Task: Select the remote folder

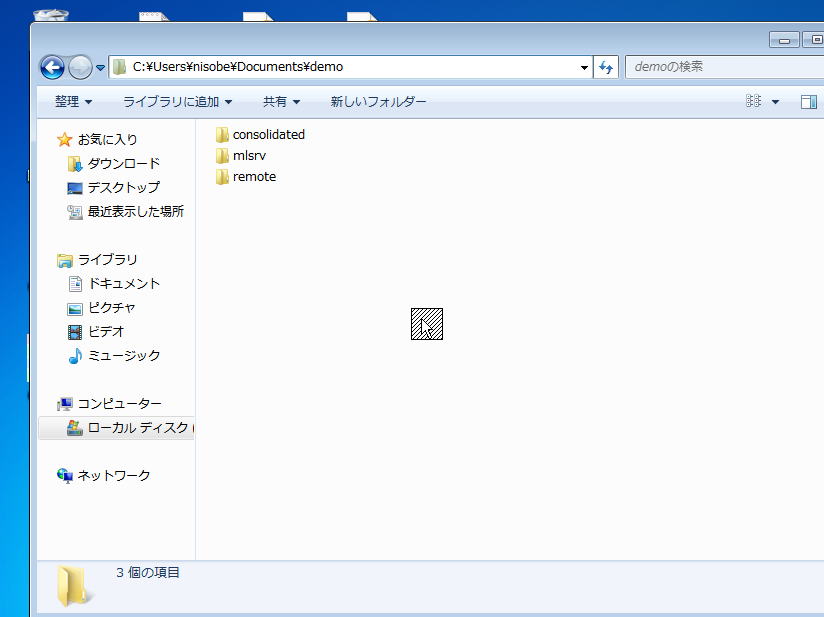Action: 253,176
